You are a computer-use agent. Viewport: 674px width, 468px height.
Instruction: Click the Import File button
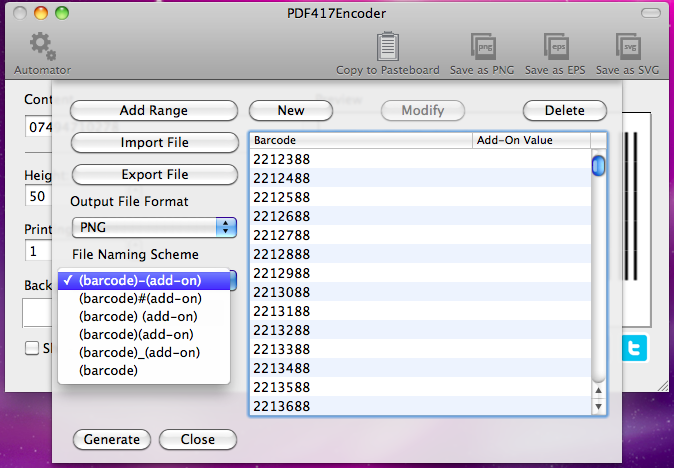pos(155,143)
